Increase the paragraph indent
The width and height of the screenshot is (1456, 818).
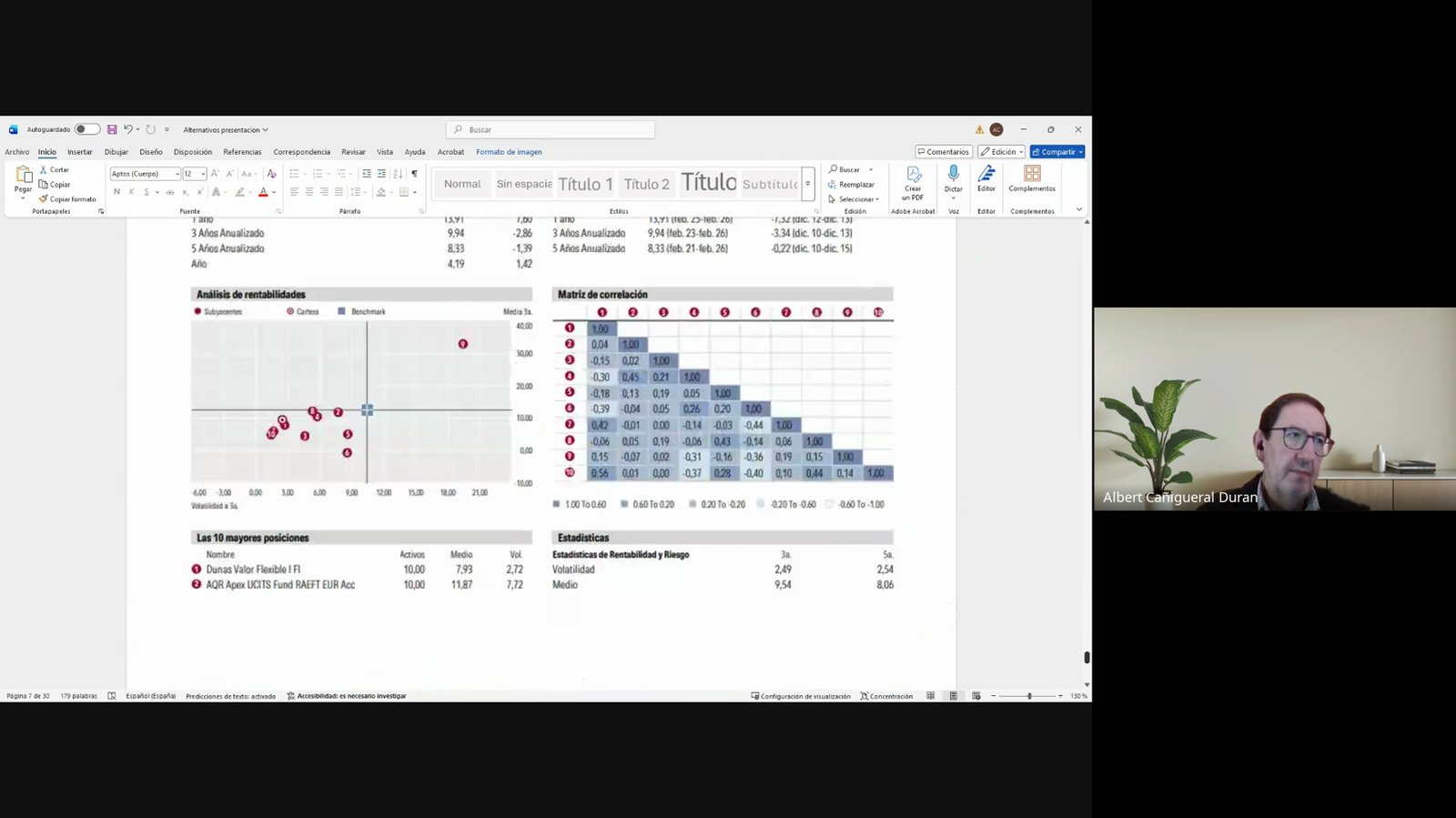pos(381,174)
